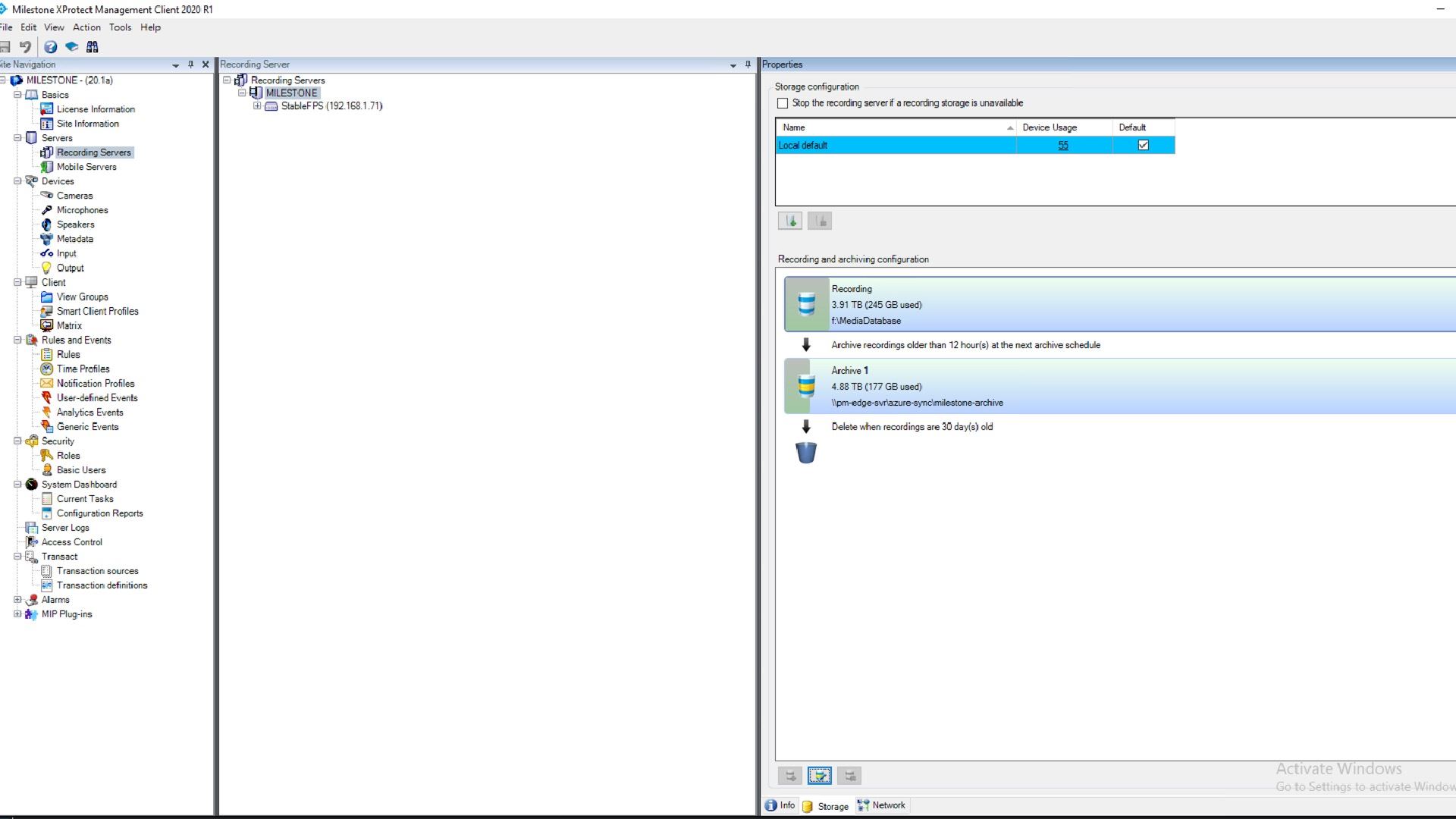Click the Save toolbar icon
The width and height of the screenshot is (1456, 819).
[x=5, y=47]
